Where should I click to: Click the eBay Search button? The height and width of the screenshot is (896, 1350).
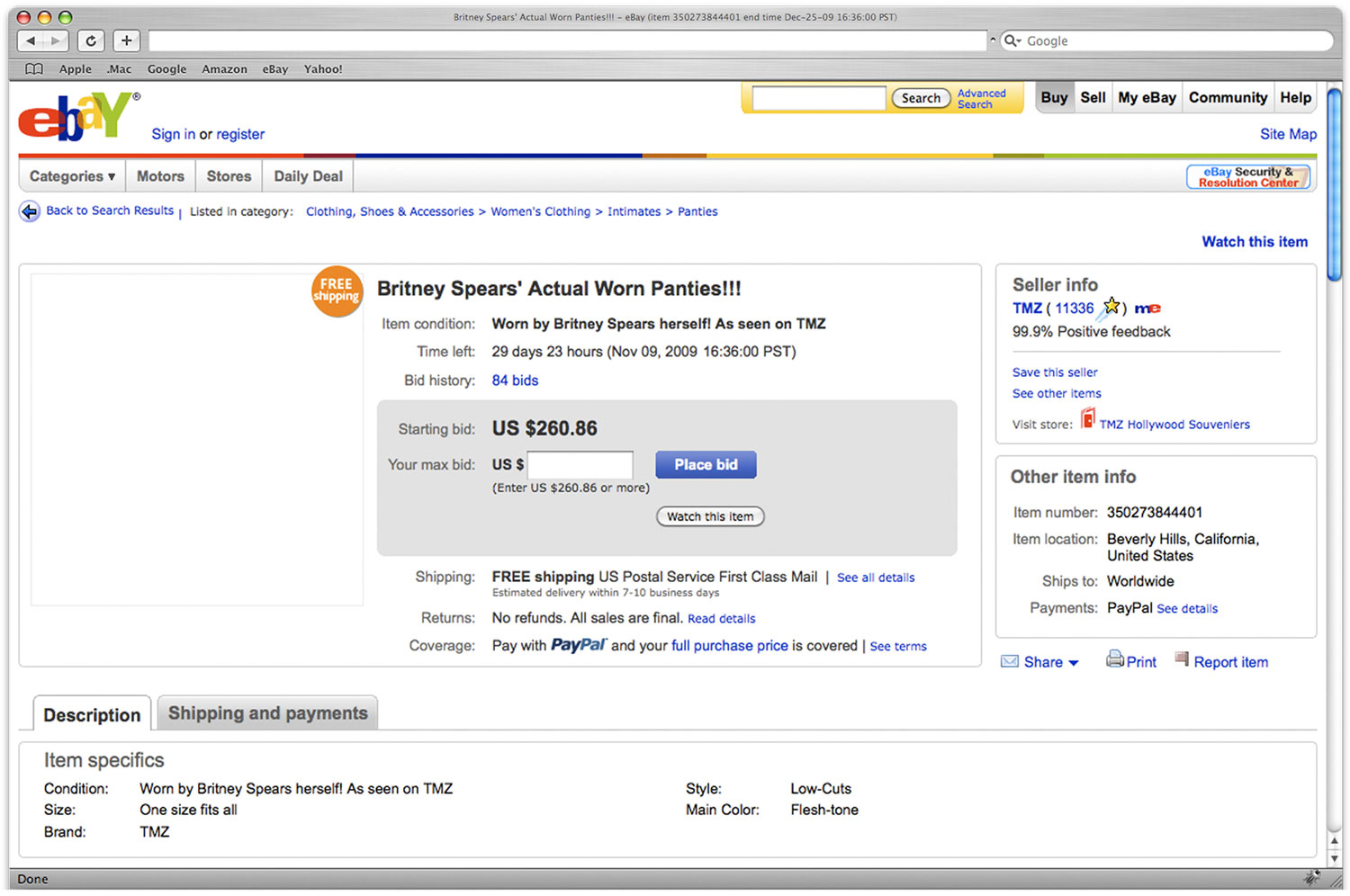click(921, 98)
